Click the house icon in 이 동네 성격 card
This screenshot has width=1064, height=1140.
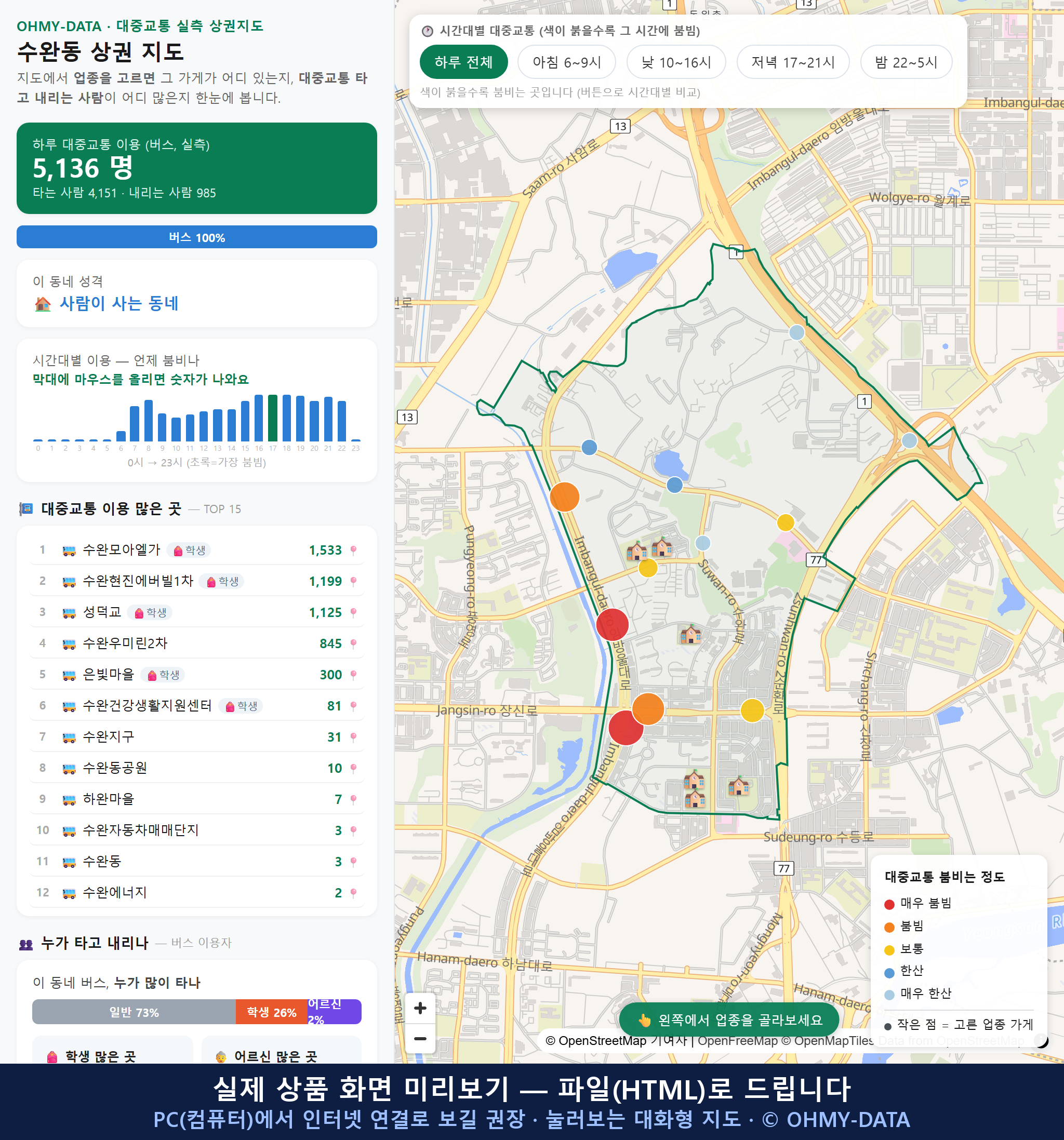tap(43, 303)
